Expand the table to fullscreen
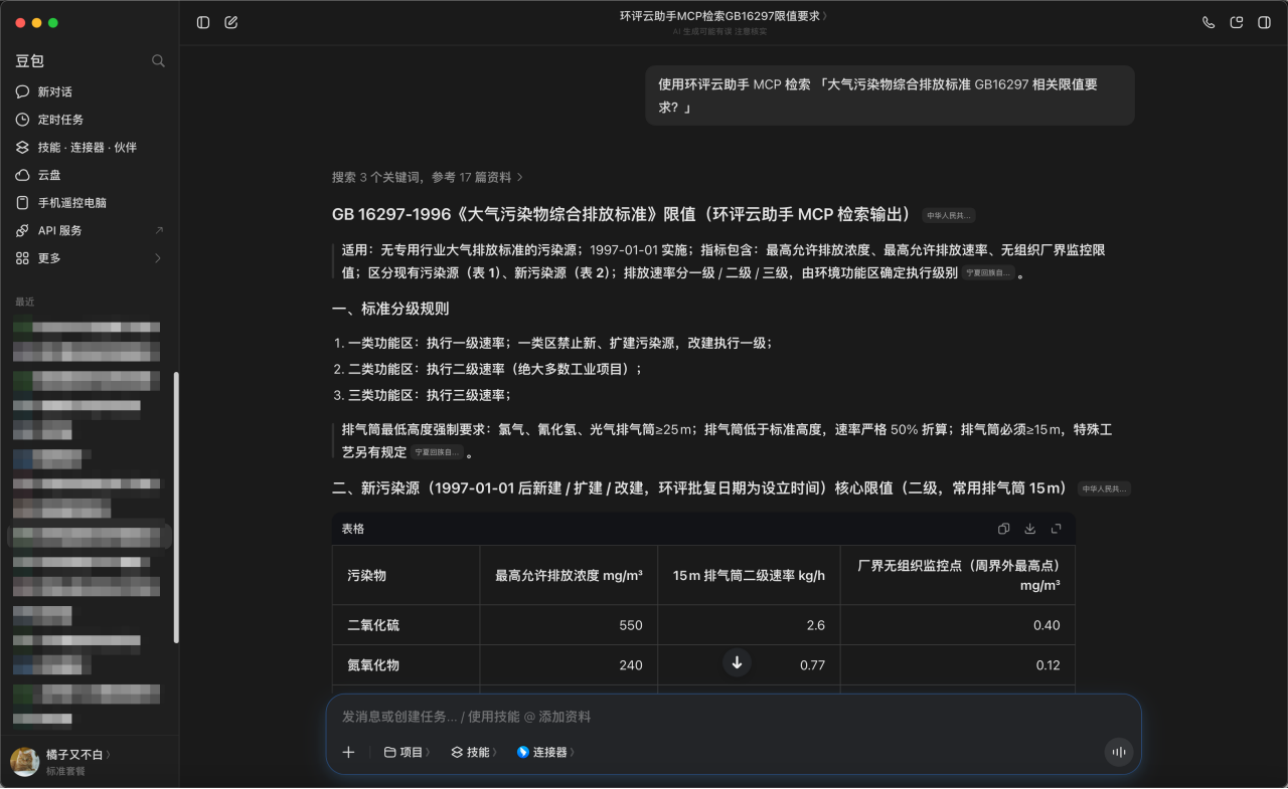 point(1056,529)
